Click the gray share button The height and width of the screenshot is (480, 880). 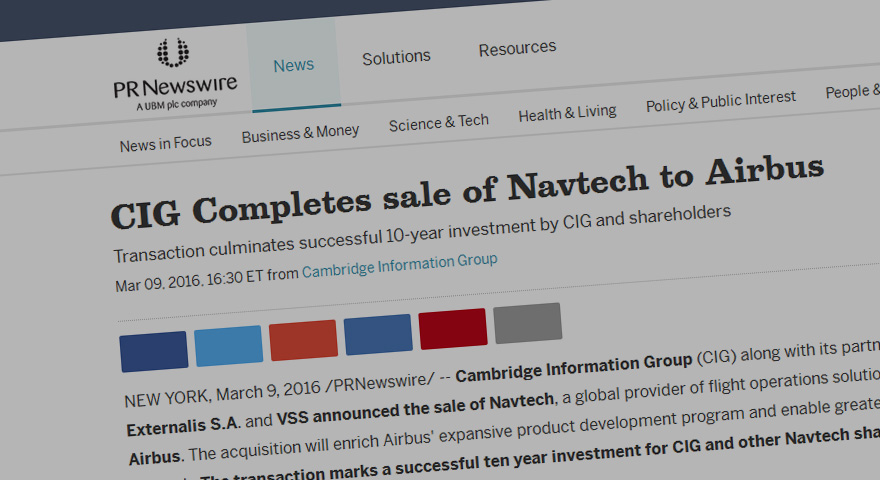tap(527, 323)
